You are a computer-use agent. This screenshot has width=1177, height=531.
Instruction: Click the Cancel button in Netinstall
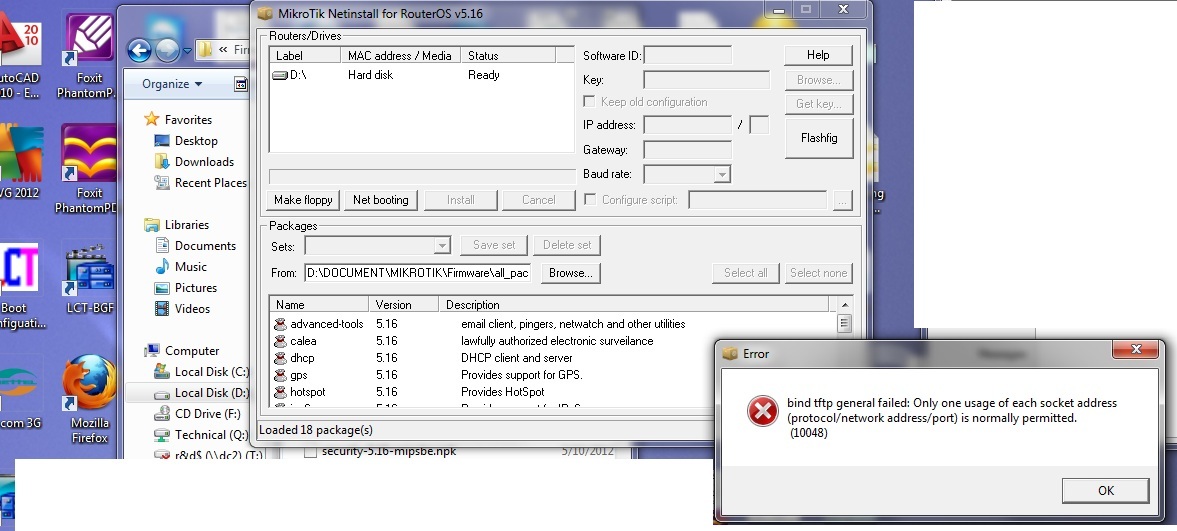539,200
